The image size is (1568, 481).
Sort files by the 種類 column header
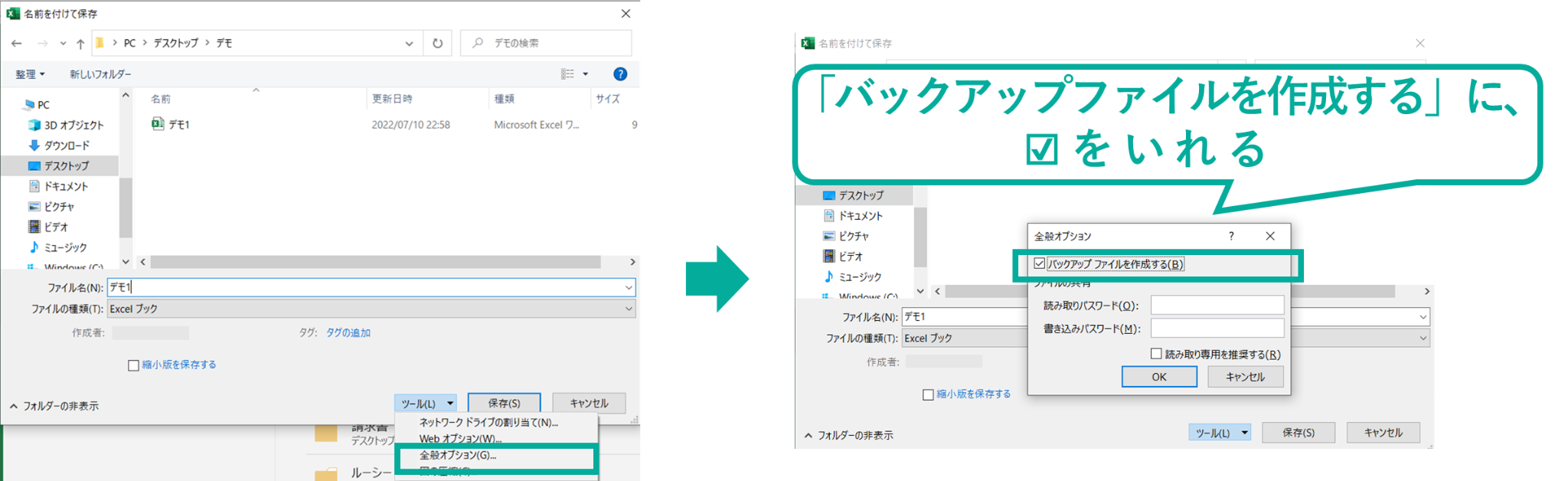(505, 99)
